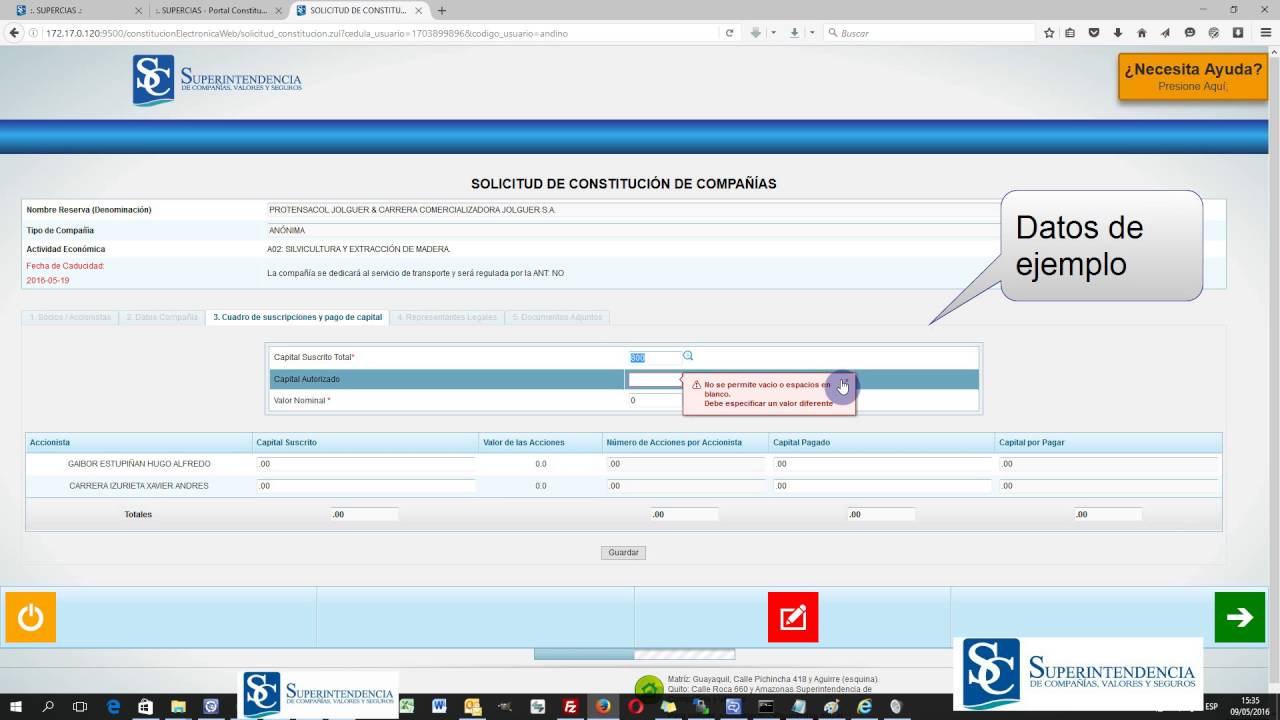Open File Explorer folder on taskbar

[x=178, y=706]
